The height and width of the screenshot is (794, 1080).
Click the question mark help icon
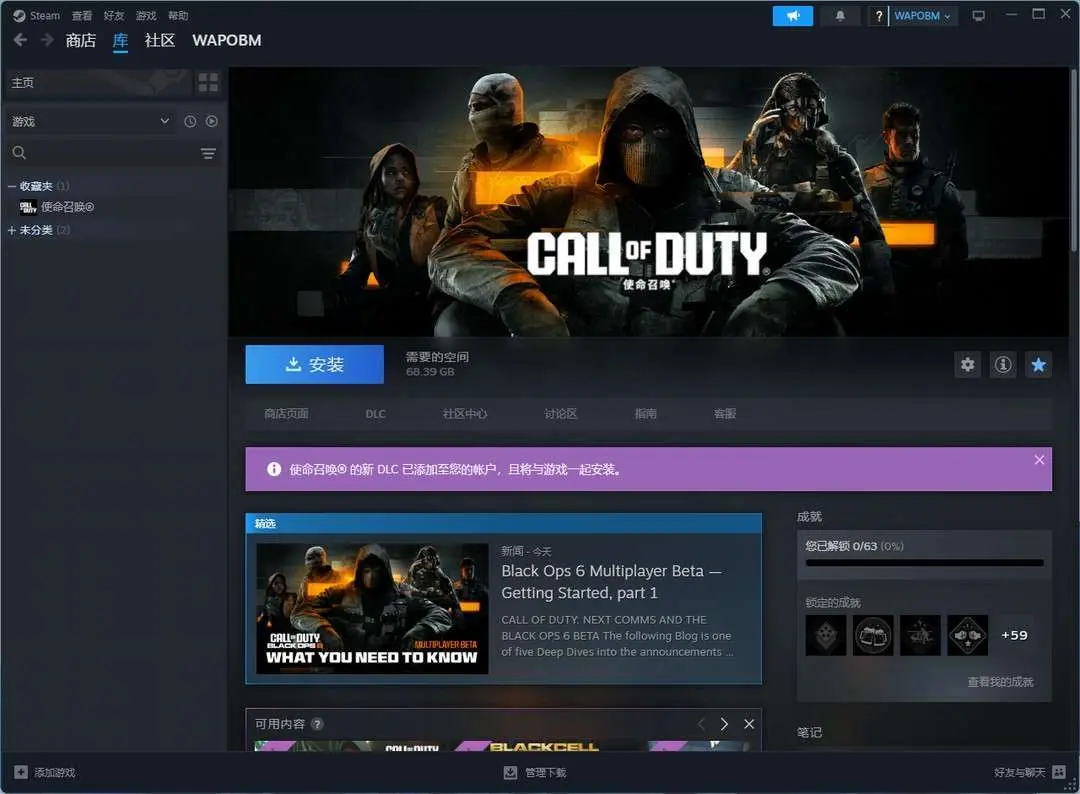coord(878,16)
